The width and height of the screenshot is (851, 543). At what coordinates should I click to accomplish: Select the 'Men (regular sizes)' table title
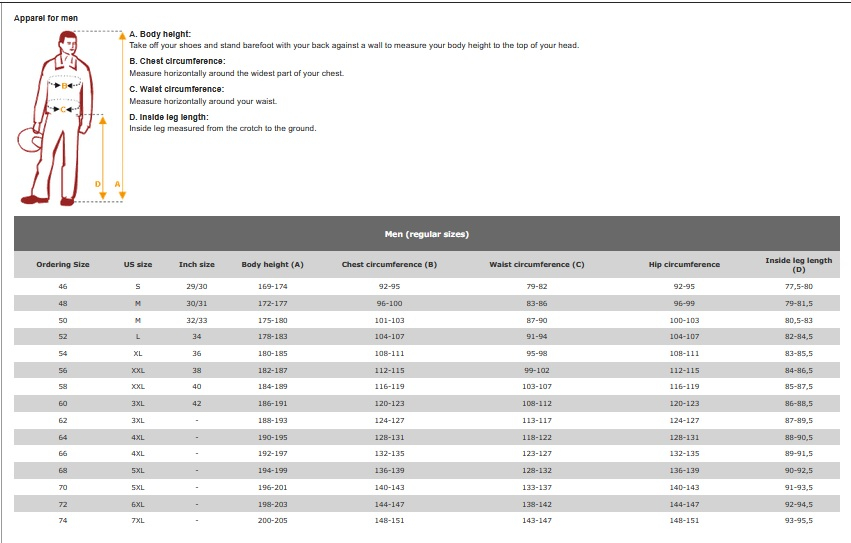click(x=426, y=234)
